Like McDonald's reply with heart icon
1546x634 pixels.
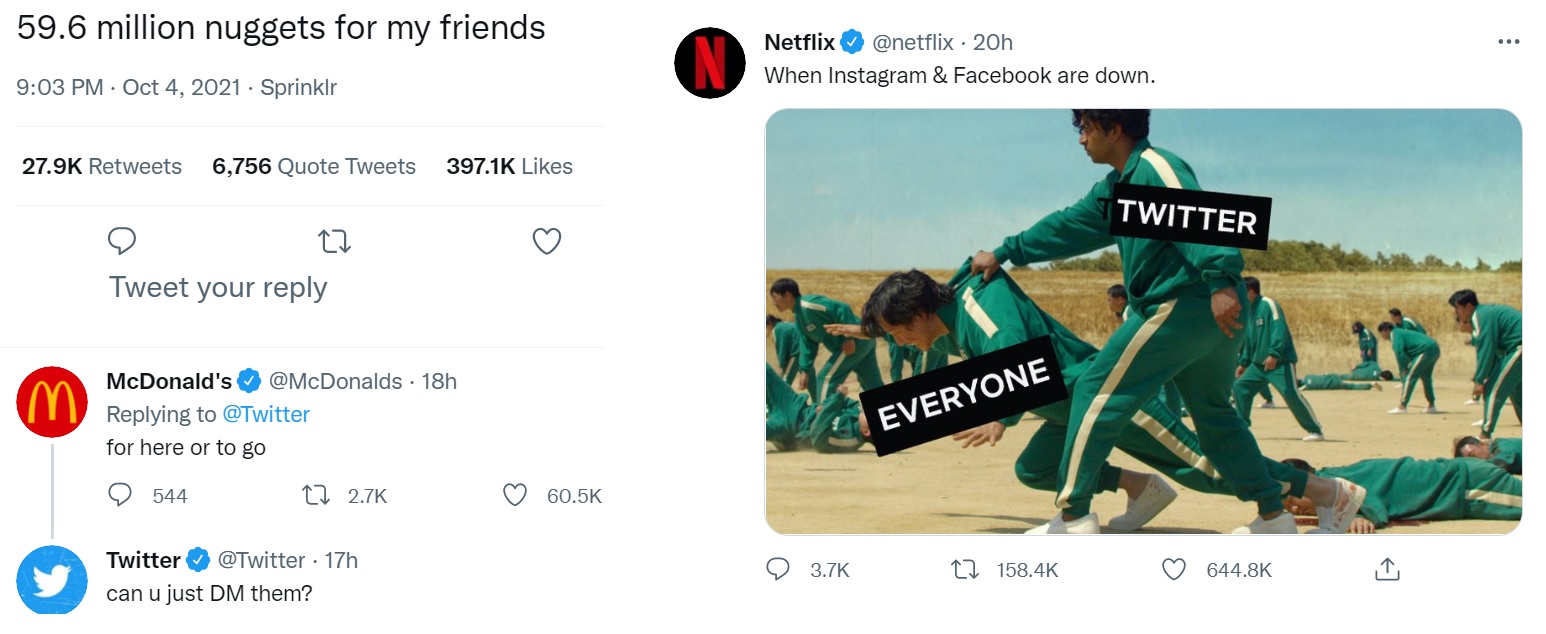coord(514,495)
